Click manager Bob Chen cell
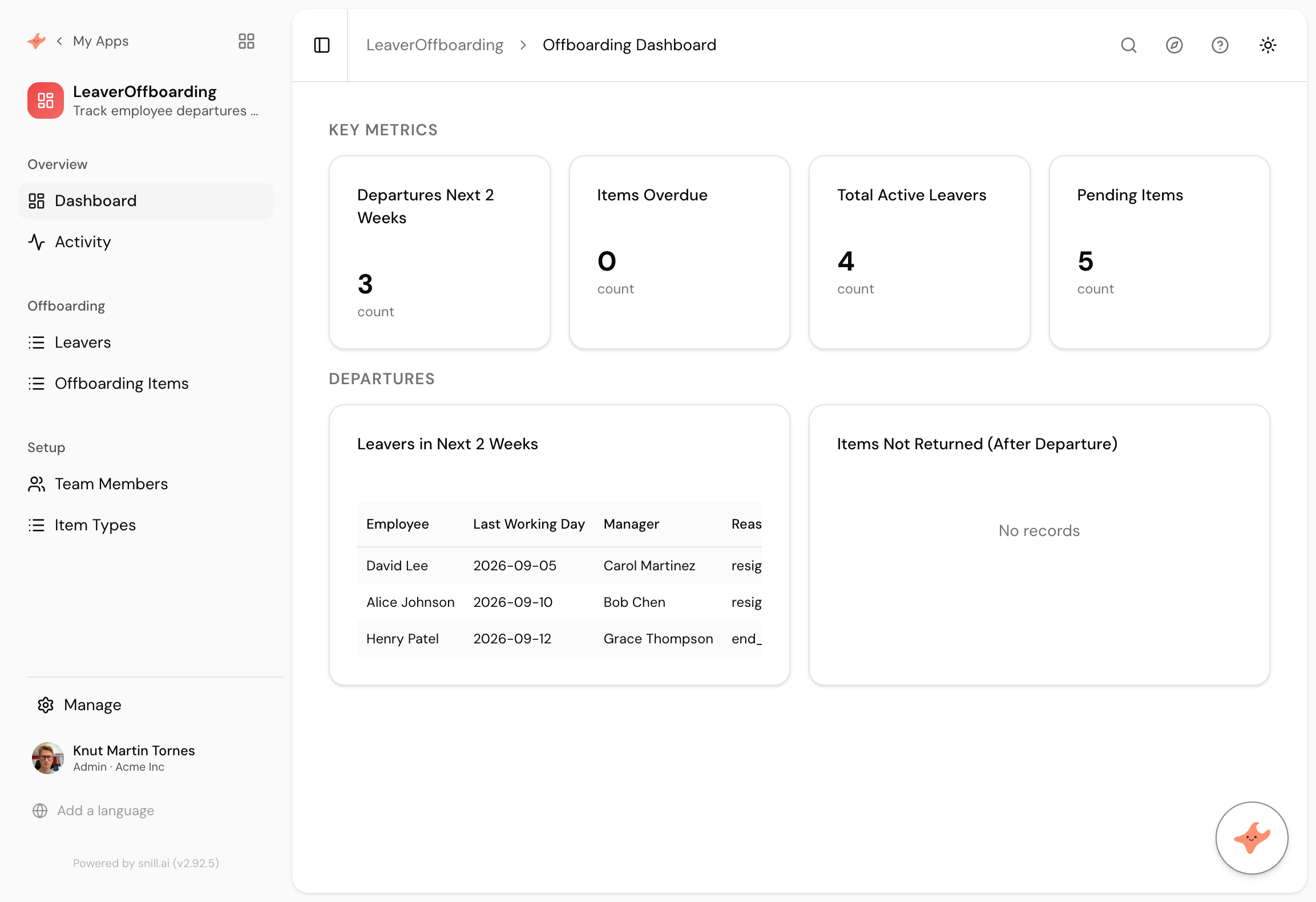This screenshot has height=902, width=1316. [x=635, y=602]
